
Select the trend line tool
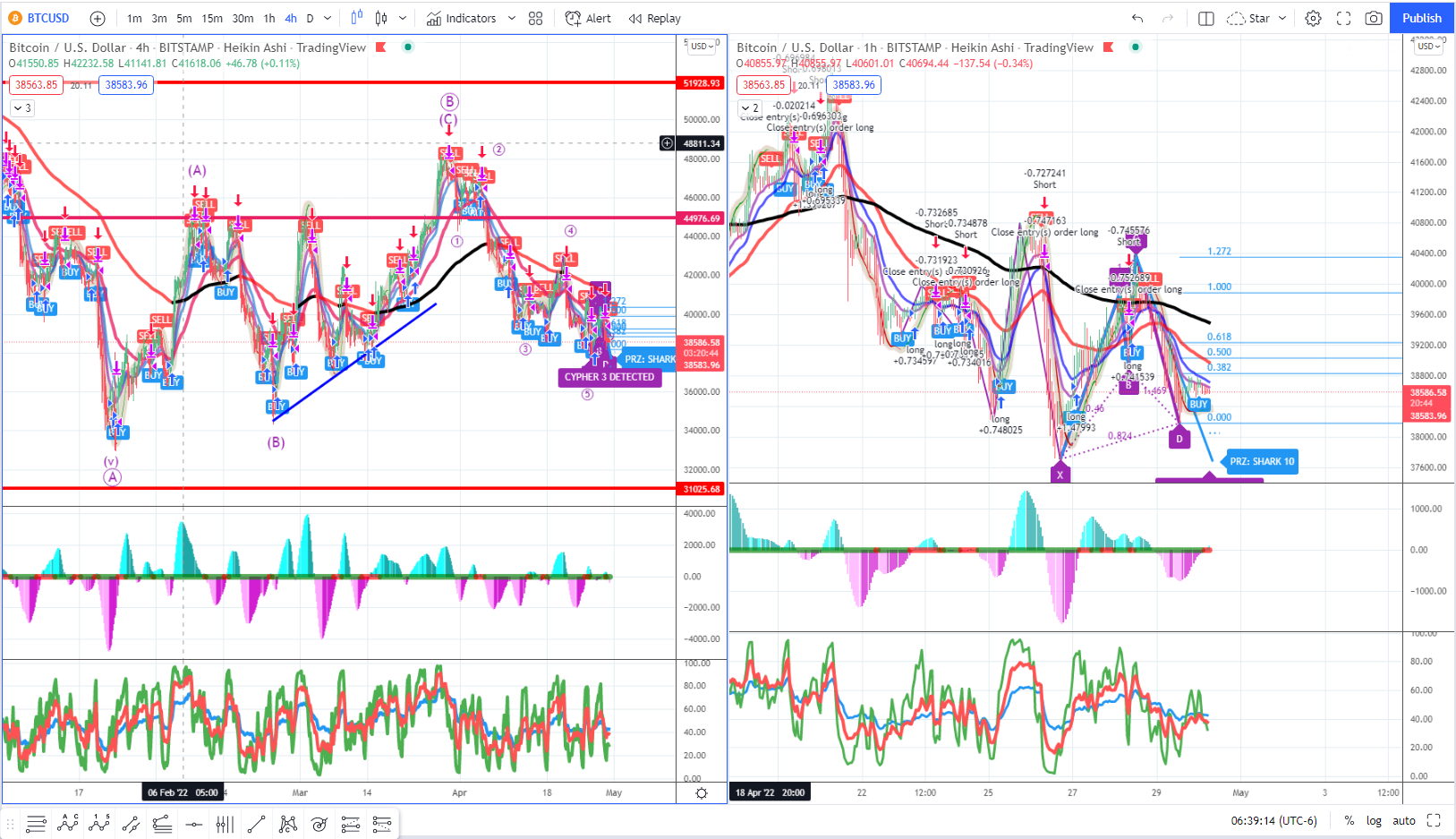[x=256, y=824]
